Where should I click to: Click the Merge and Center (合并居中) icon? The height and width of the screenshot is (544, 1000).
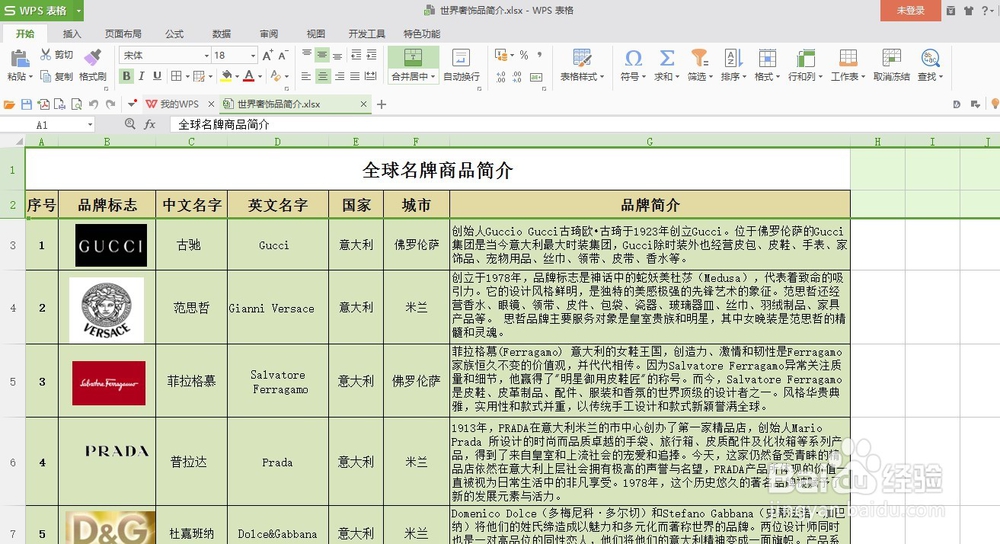click(413, 57)
